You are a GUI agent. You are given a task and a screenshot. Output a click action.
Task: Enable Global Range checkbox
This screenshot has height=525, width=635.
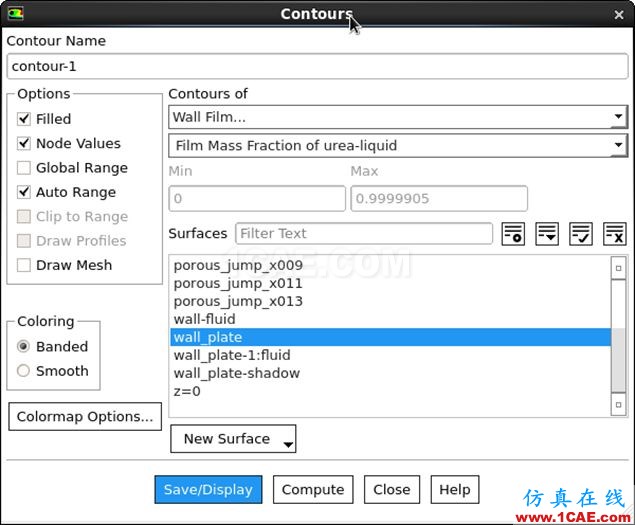23,168
